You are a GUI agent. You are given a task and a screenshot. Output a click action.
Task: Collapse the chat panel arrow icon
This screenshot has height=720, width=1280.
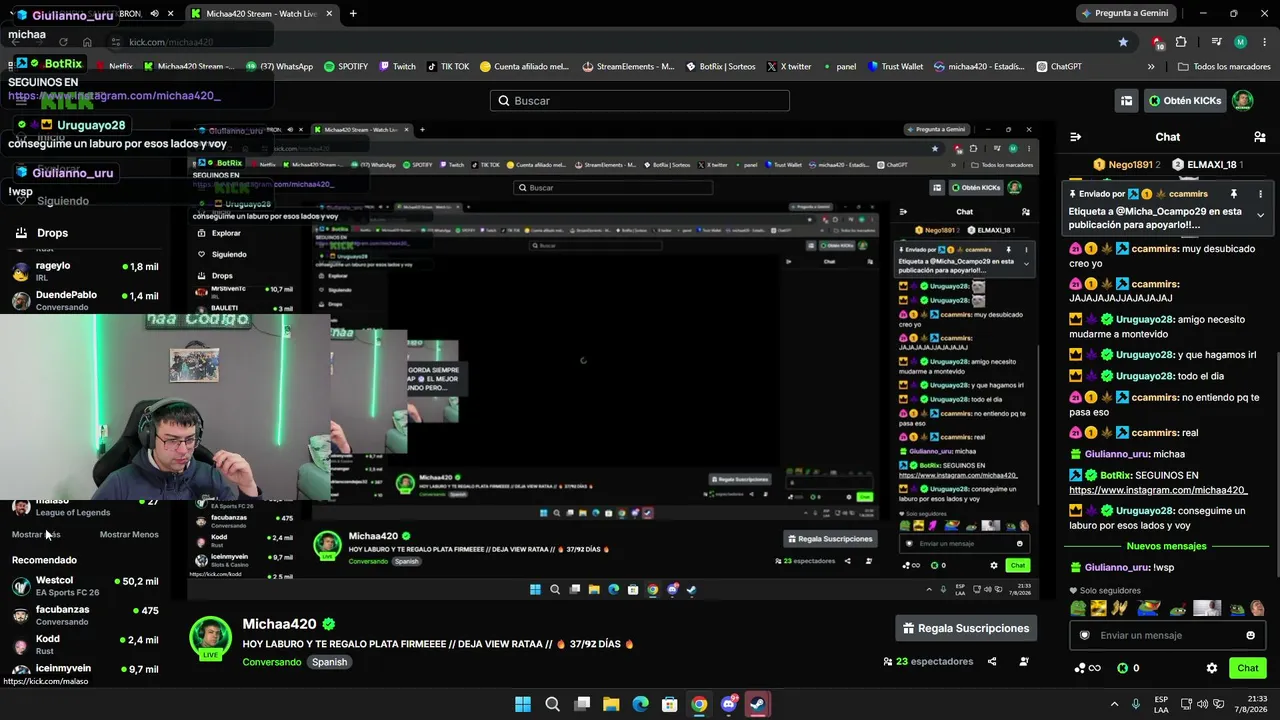click(x=1075, y=137)
